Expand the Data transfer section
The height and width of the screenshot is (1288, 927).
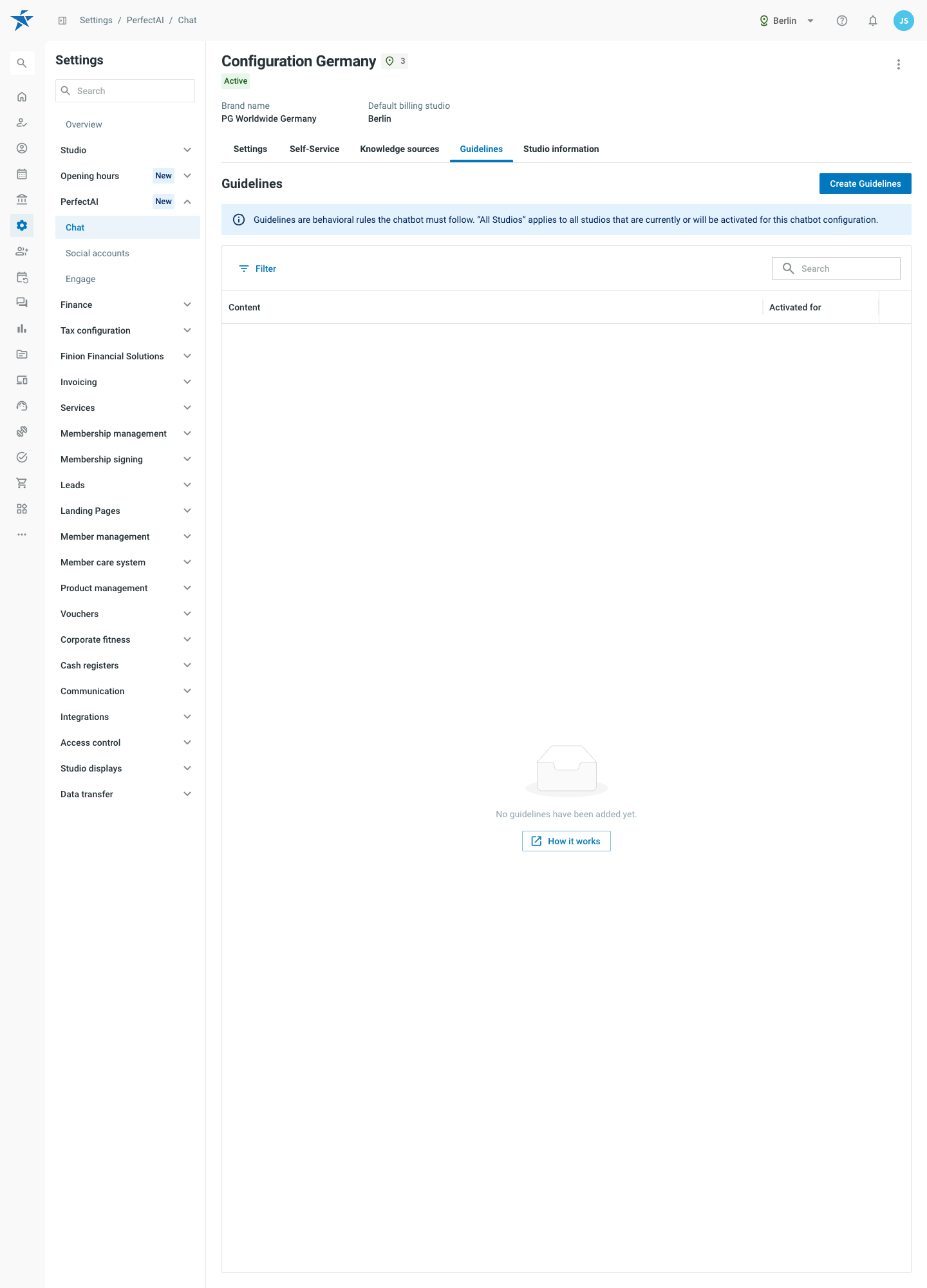coord(127,794)
